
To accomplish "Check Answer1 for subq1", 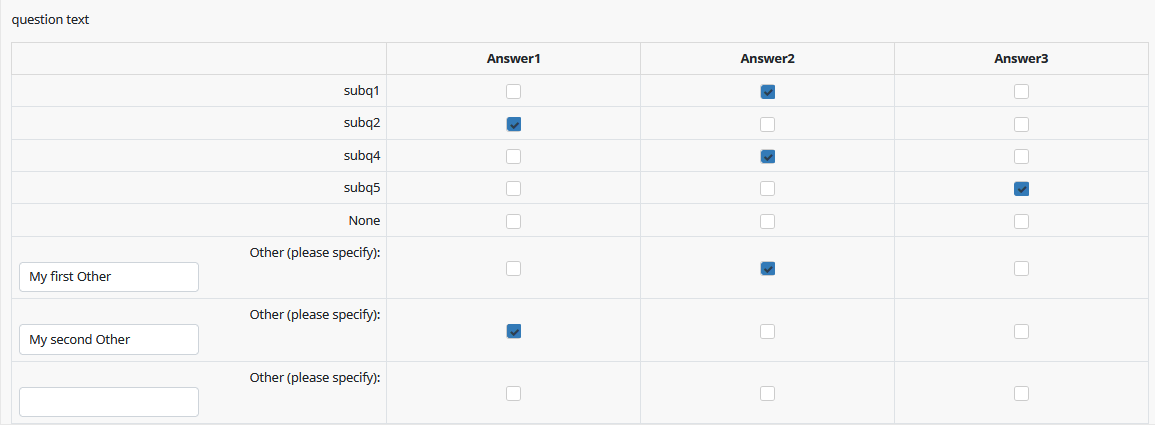I will tap(513, 91).
